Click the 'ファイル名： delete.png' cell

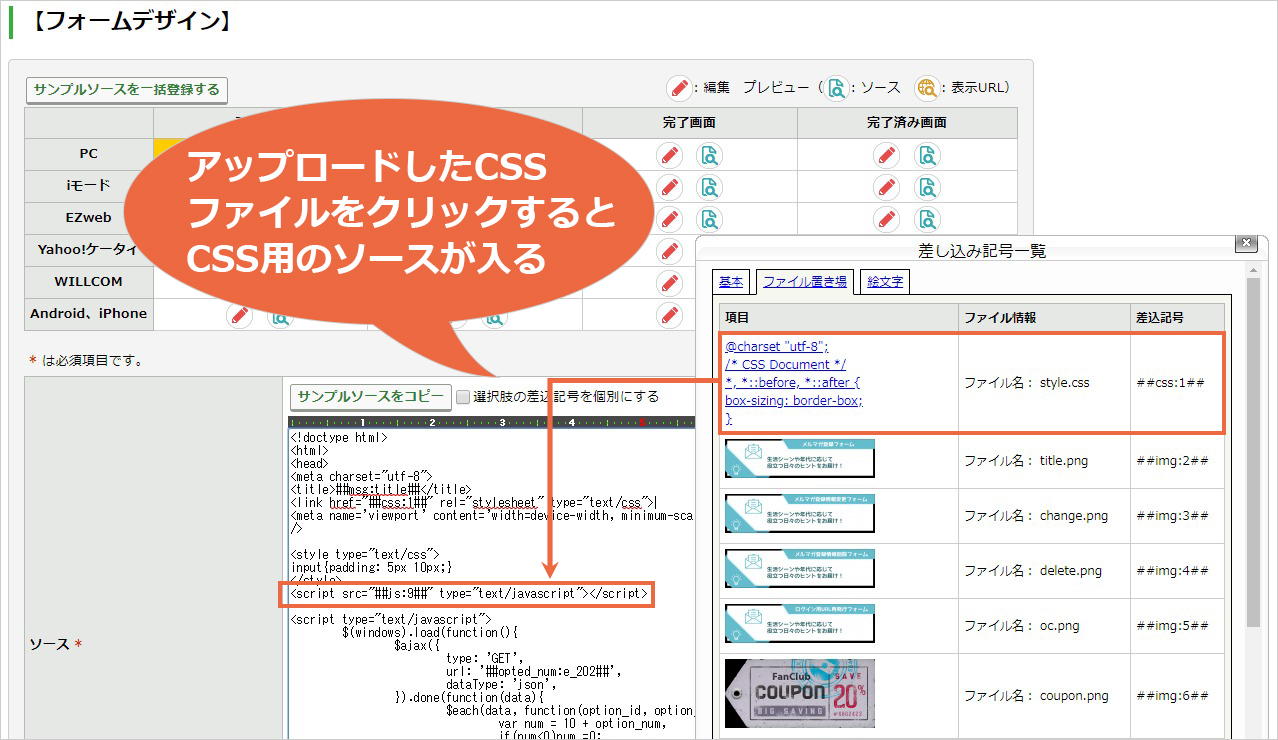(1044, 570)
